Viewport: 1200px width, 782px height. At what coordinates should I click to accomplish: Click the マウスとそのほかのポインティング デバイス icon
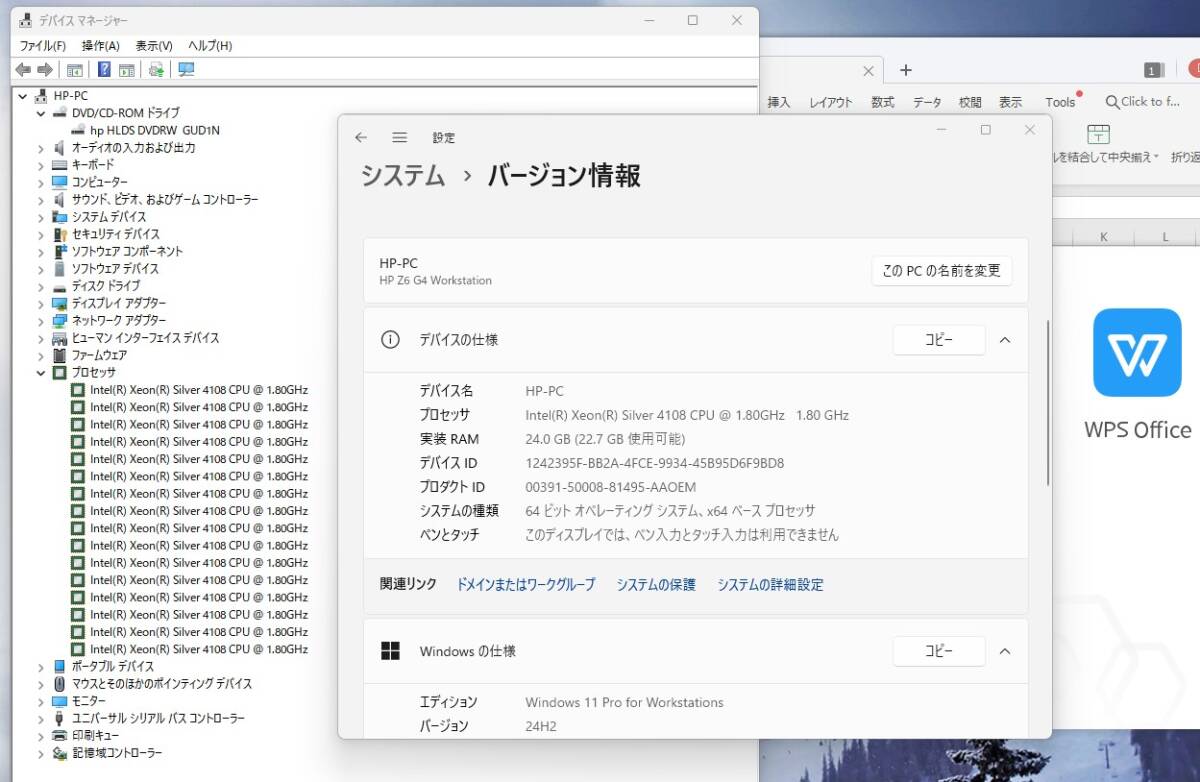tap(60, 684)
